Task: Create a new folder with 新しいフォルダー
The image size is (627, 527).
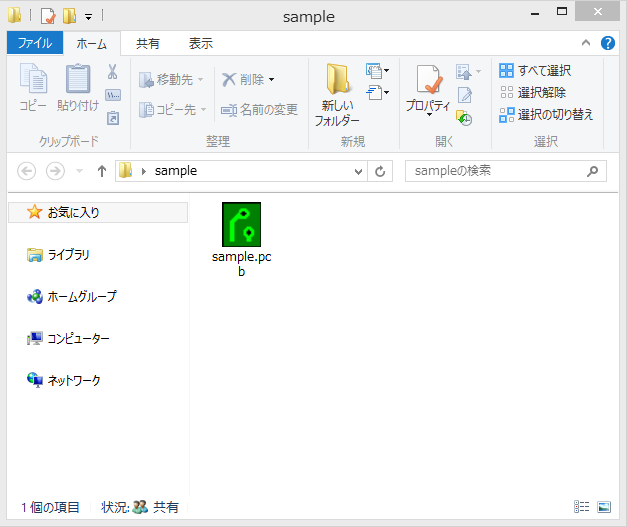Action: [x=337, y=95]
